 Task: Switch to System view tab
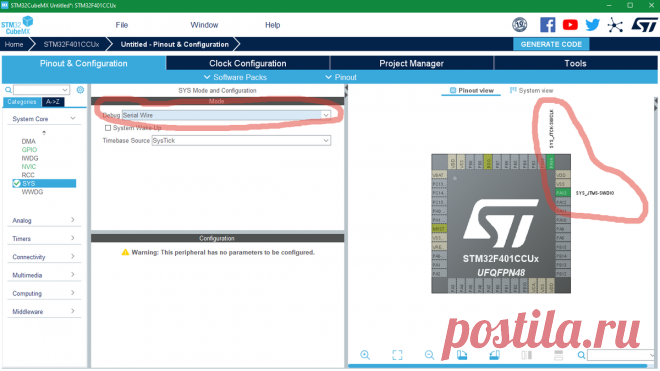(531, 91)
